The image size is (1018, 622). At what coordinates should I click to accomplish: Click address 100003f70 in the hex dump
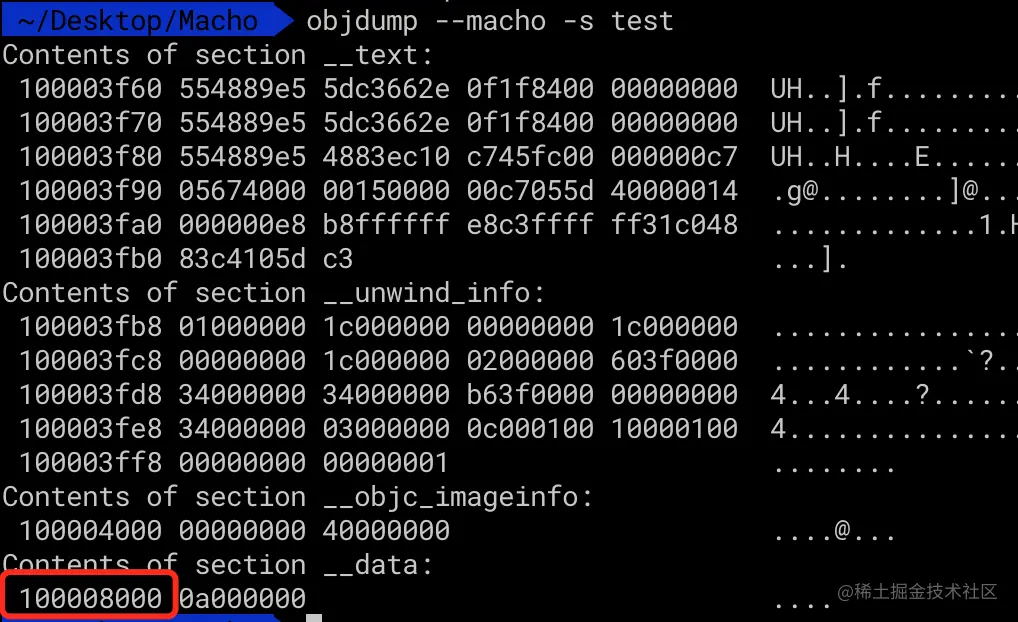[x=90, y=122]
